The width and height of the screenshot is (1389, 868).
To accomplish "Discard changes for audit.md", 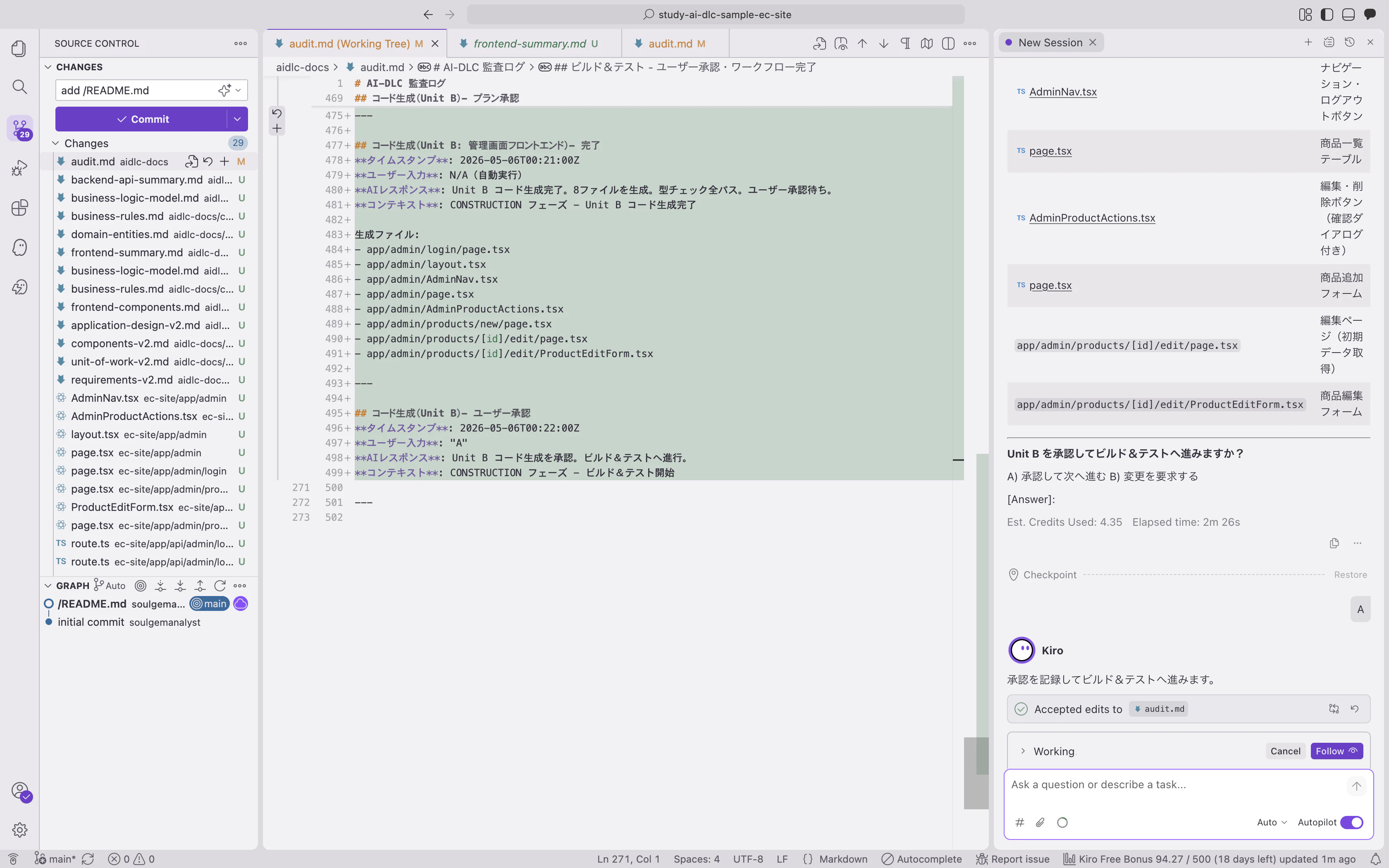I will [x=208, y=162].
